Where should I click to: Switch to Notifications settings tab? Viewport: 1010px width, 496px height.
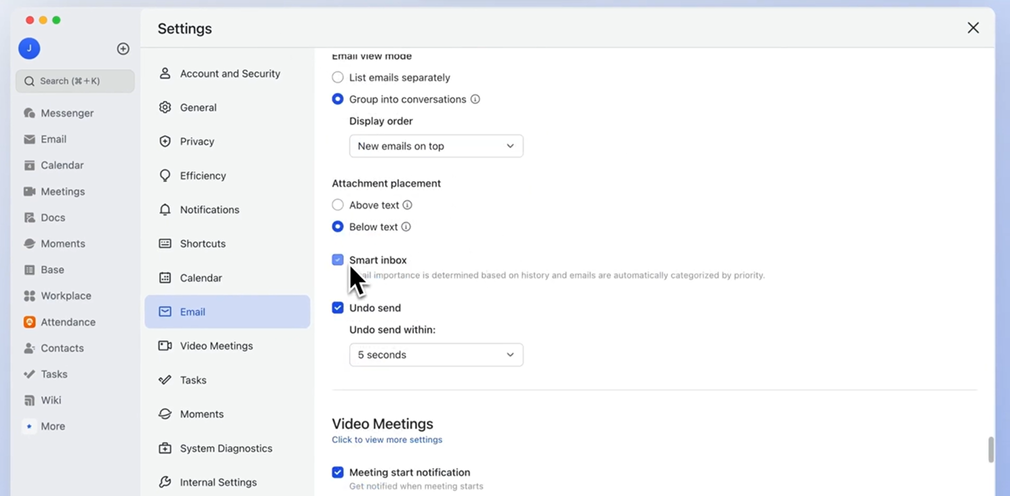[x=209, y=210]
